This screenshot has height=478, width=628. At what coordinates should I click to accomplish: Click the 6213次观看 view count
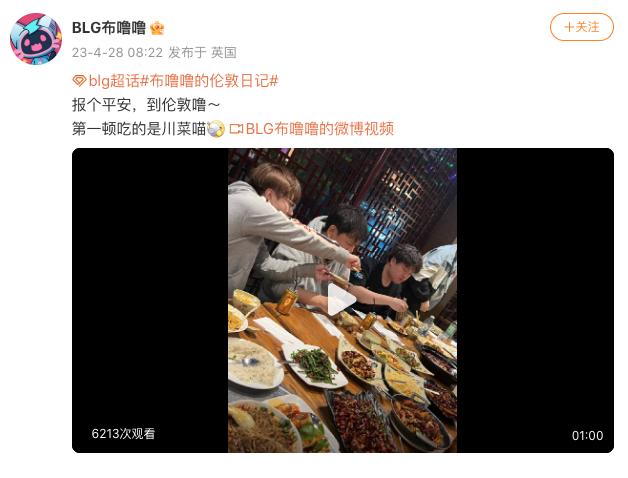[123, 434]
